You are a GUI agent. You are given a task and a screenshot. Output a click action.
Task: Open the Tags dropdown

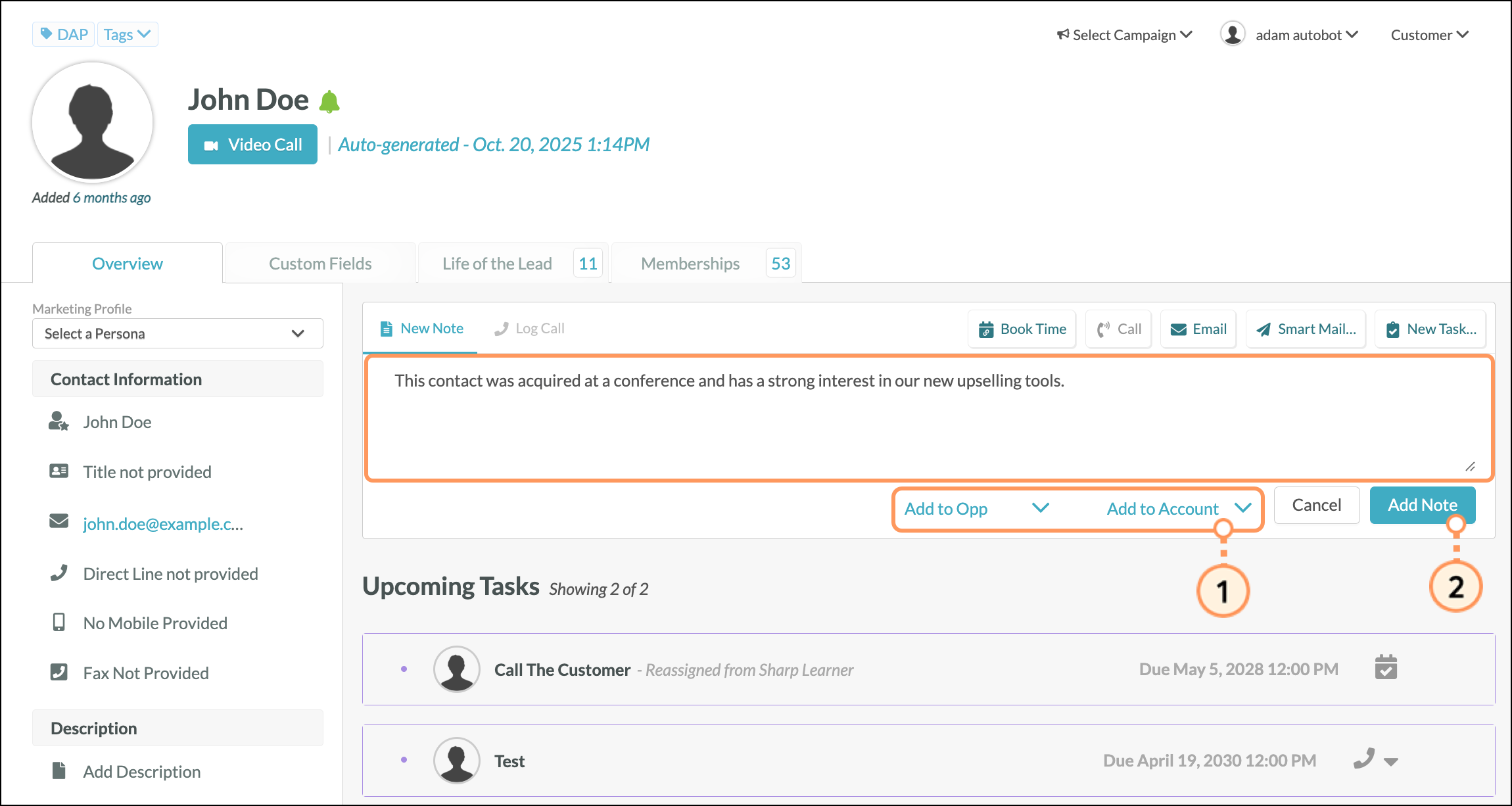pyautogui.click(x=128, y=34)
